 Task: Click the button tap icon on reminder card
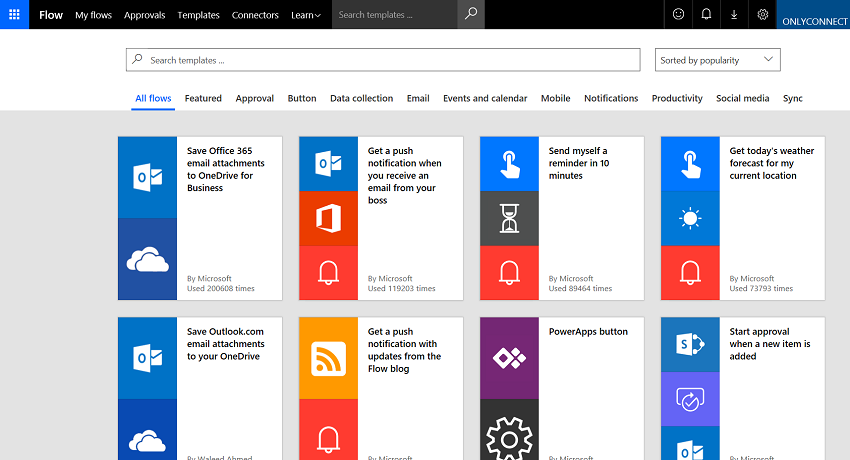coord(510,164)
